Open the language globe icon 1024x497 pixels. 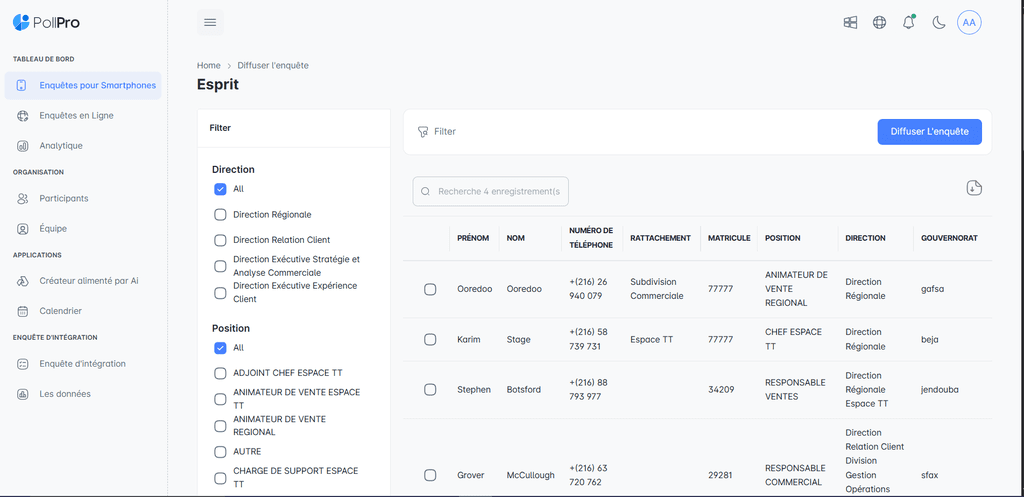(879, 23)
